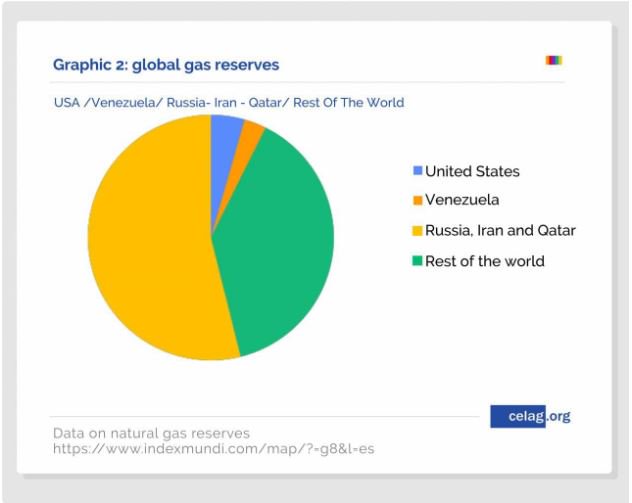Click the celag.org logo
This screenshot has height=503, width=632.
click(530, 416)
